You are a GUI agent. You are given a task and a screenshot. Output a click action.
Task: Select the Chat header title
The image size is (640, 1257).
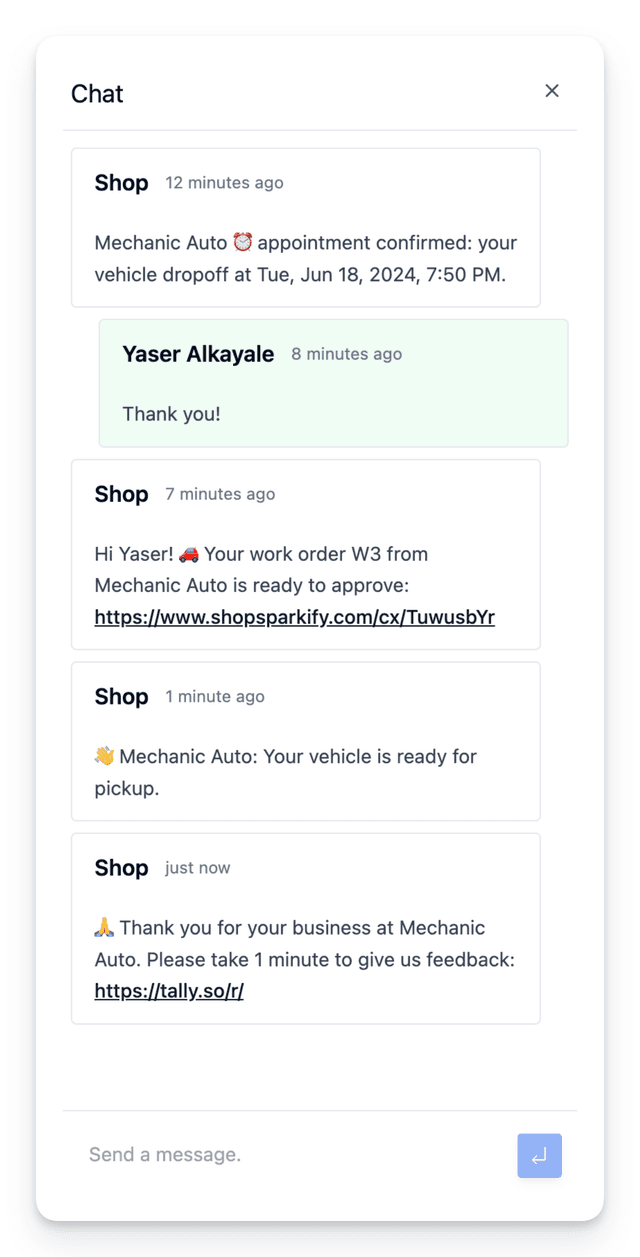[96, 93]
